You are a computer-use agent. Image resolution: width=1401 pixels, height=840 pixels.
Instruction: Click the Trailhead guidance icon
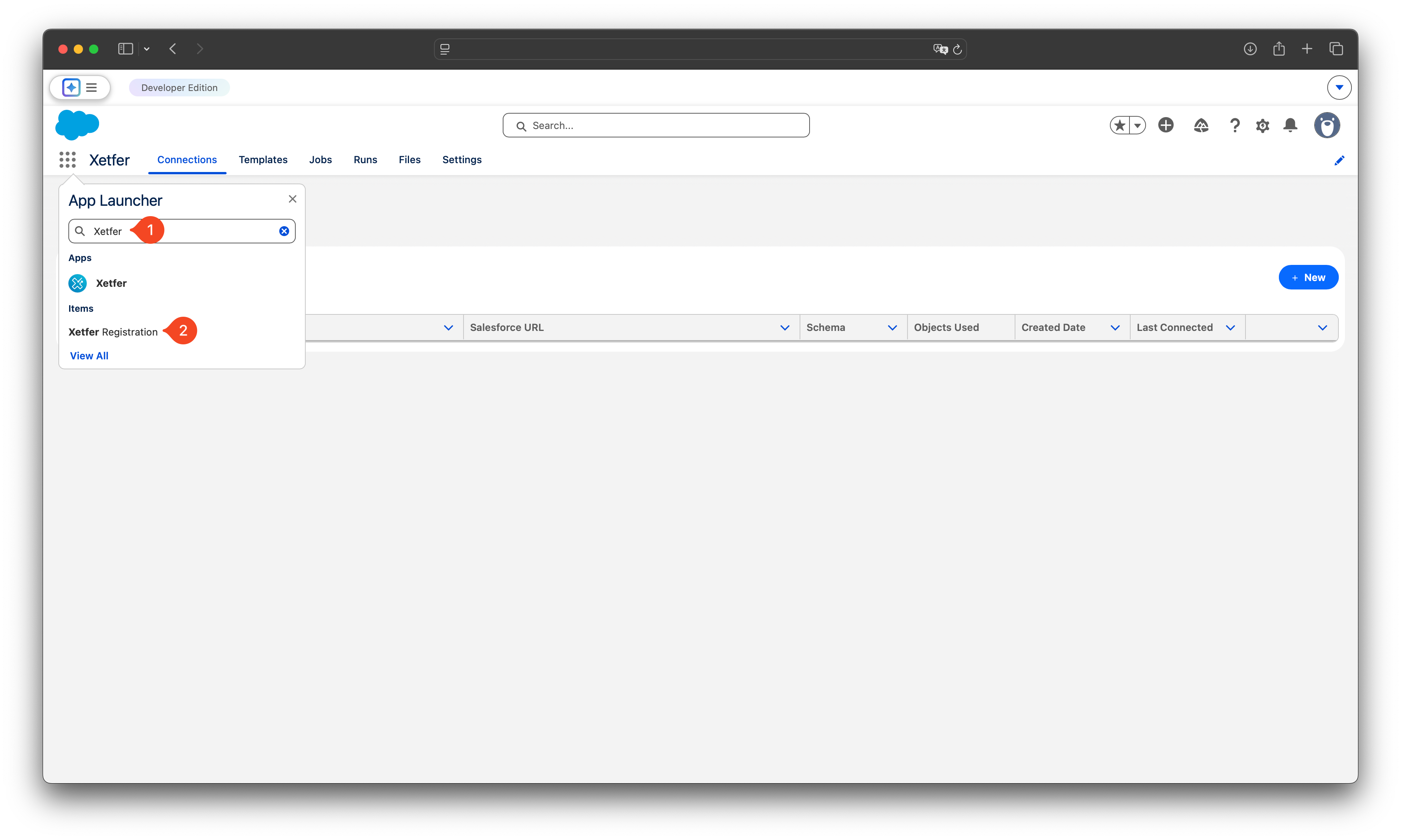1201,125
